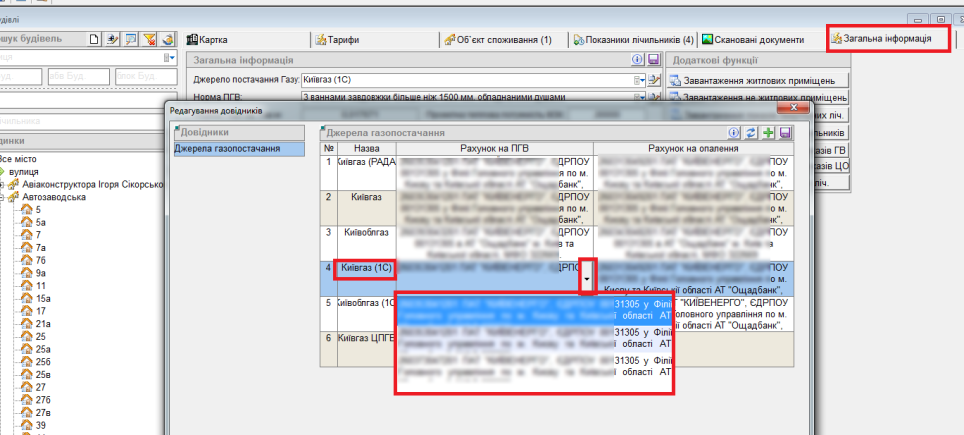Click the new document icon in building search
The width and height of the screenshot is (964, 435).
95,39
